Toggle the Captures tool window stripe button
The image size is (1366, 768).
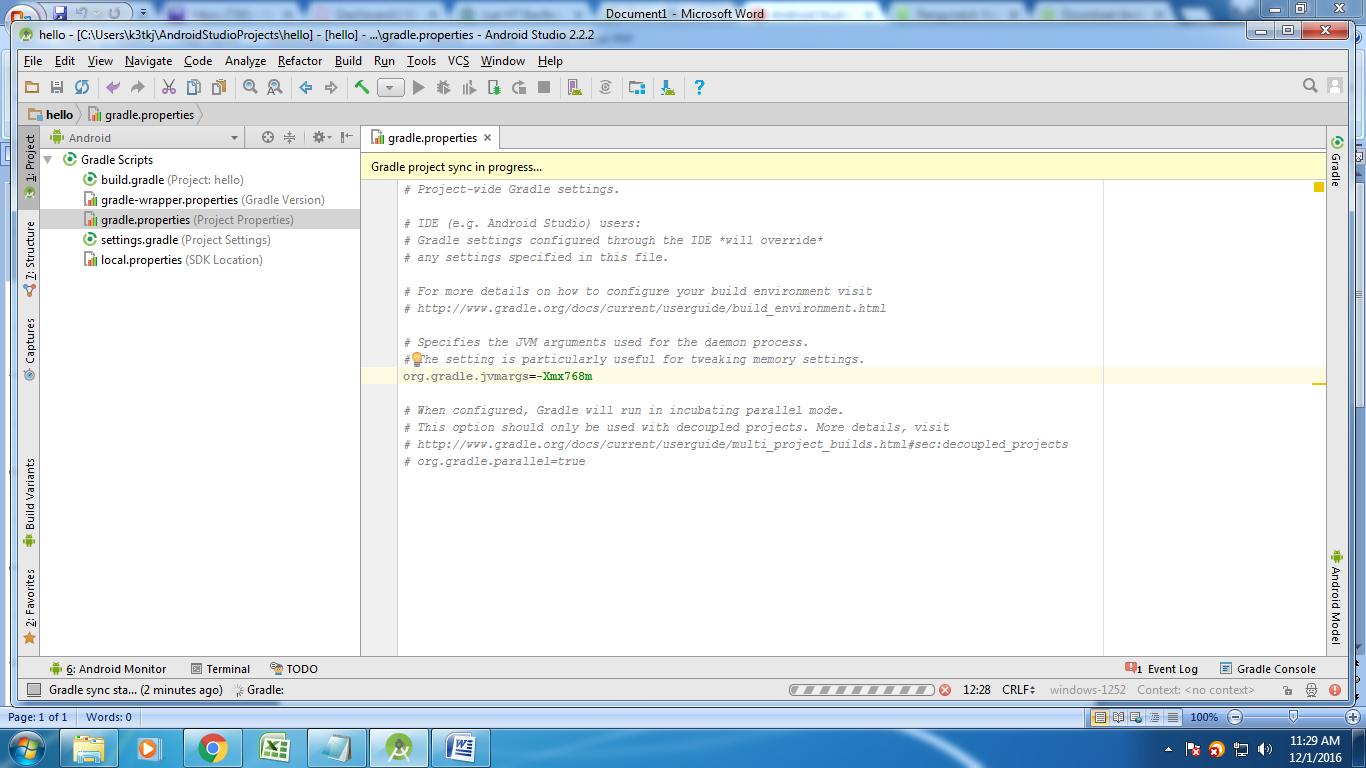pos(30,350)
